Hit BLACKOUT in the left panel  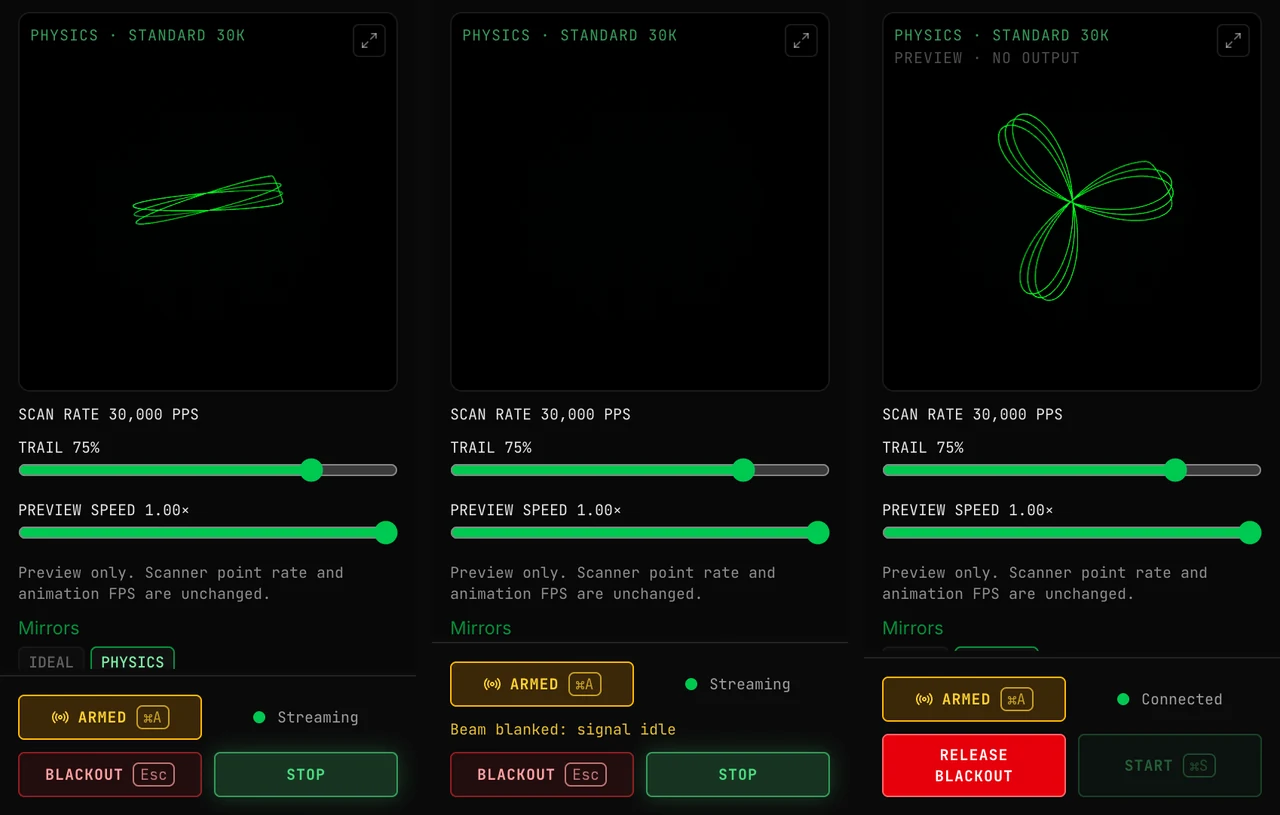tap(110, 775)
